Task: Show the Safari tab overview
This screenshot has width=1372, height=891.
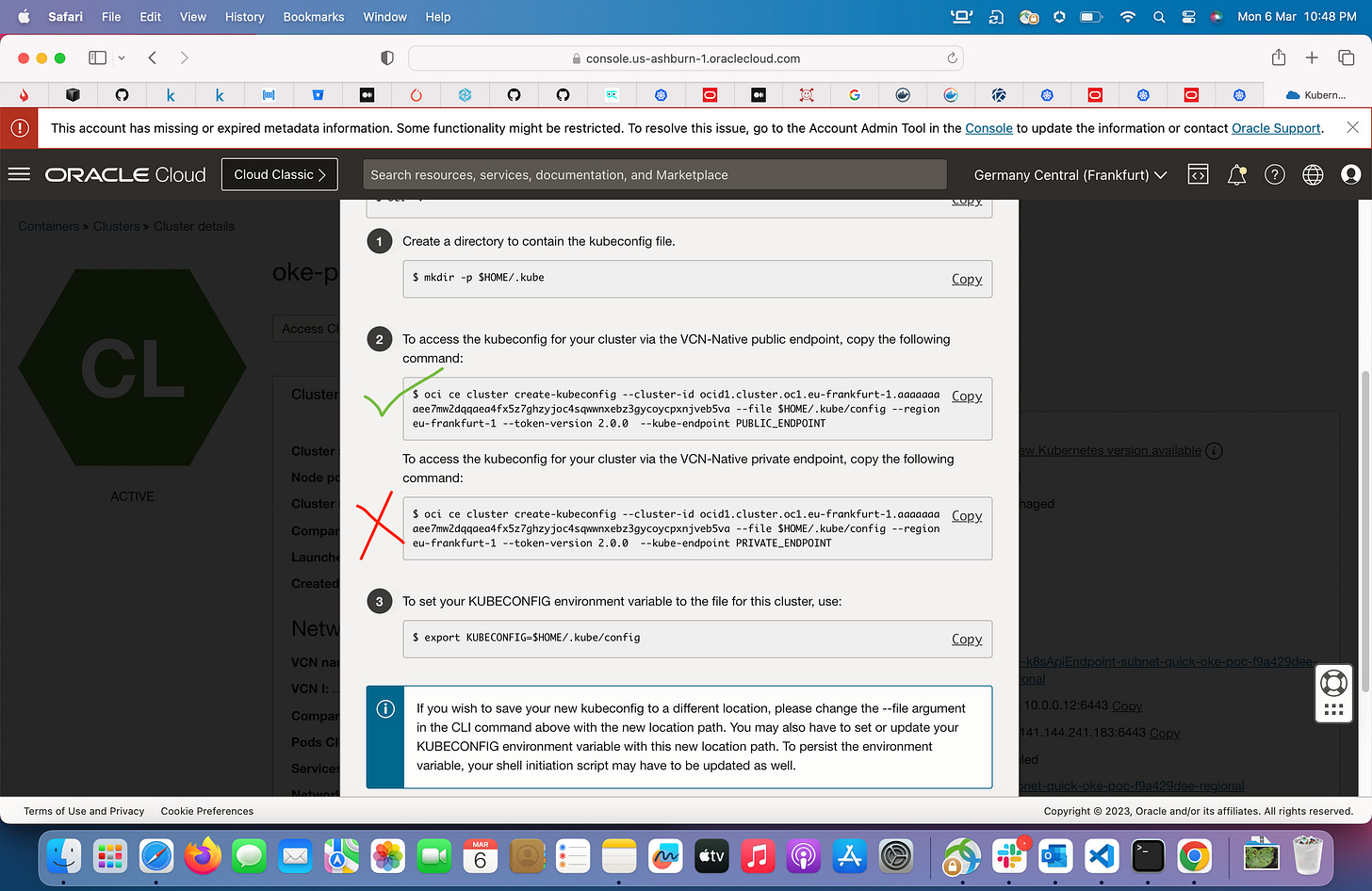Action: (x=1346, y=58)
